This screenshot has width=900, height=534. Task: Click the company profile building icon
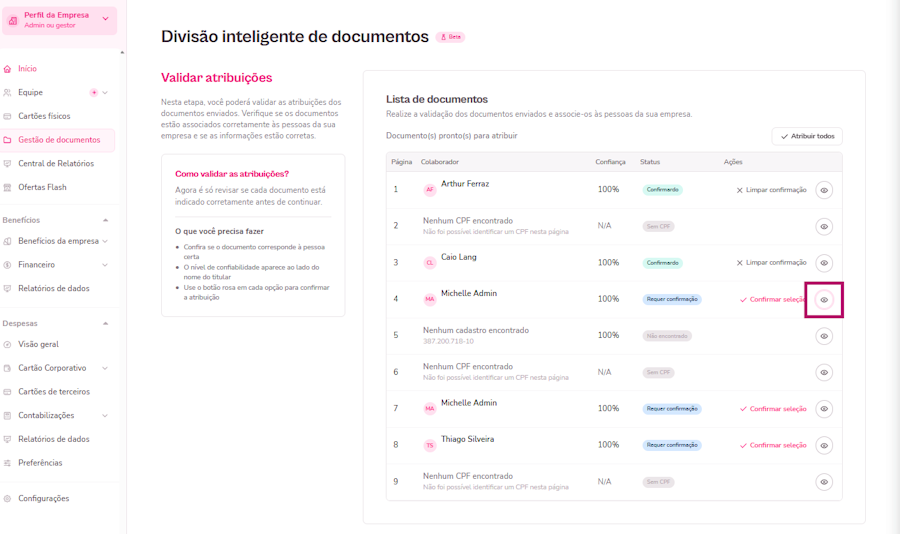click(x=13, y=20)
